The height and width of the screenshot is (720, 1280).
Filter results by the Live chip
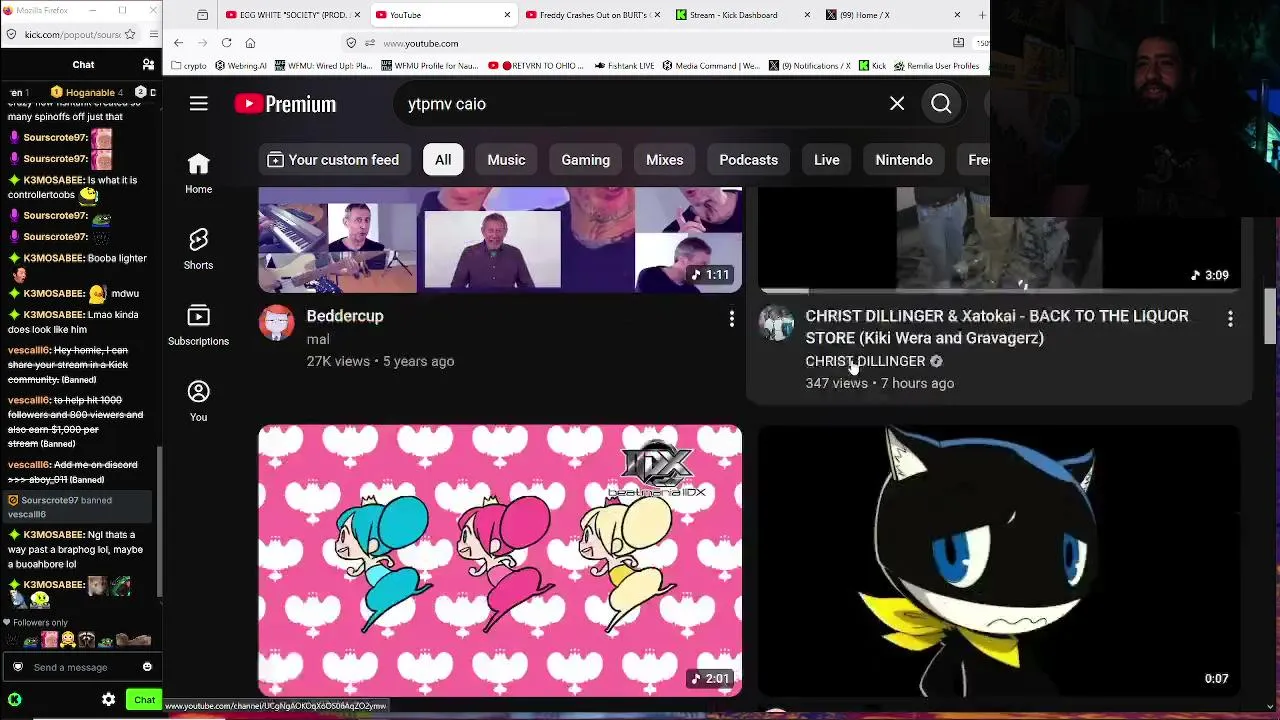tap(826, 160)
